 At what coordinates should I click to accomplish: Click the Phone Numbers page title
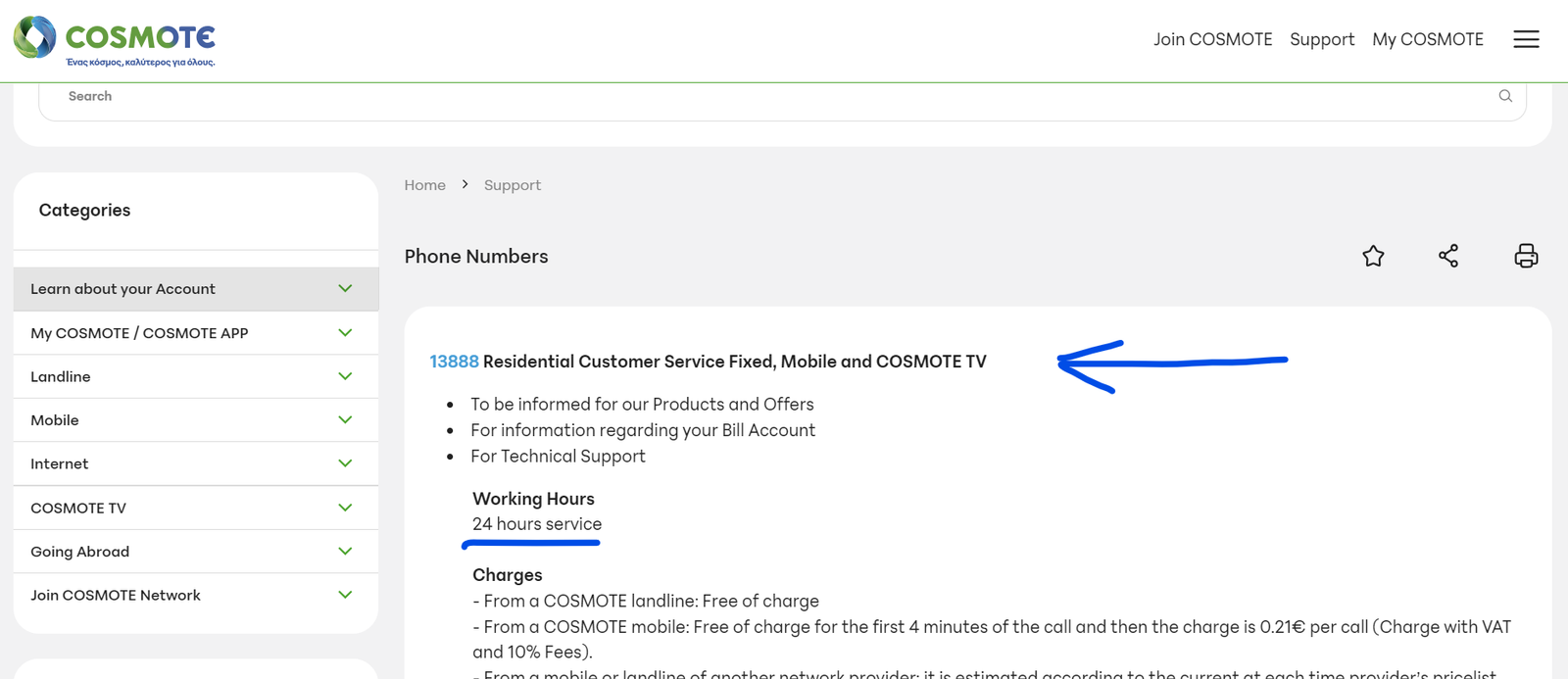476,256
